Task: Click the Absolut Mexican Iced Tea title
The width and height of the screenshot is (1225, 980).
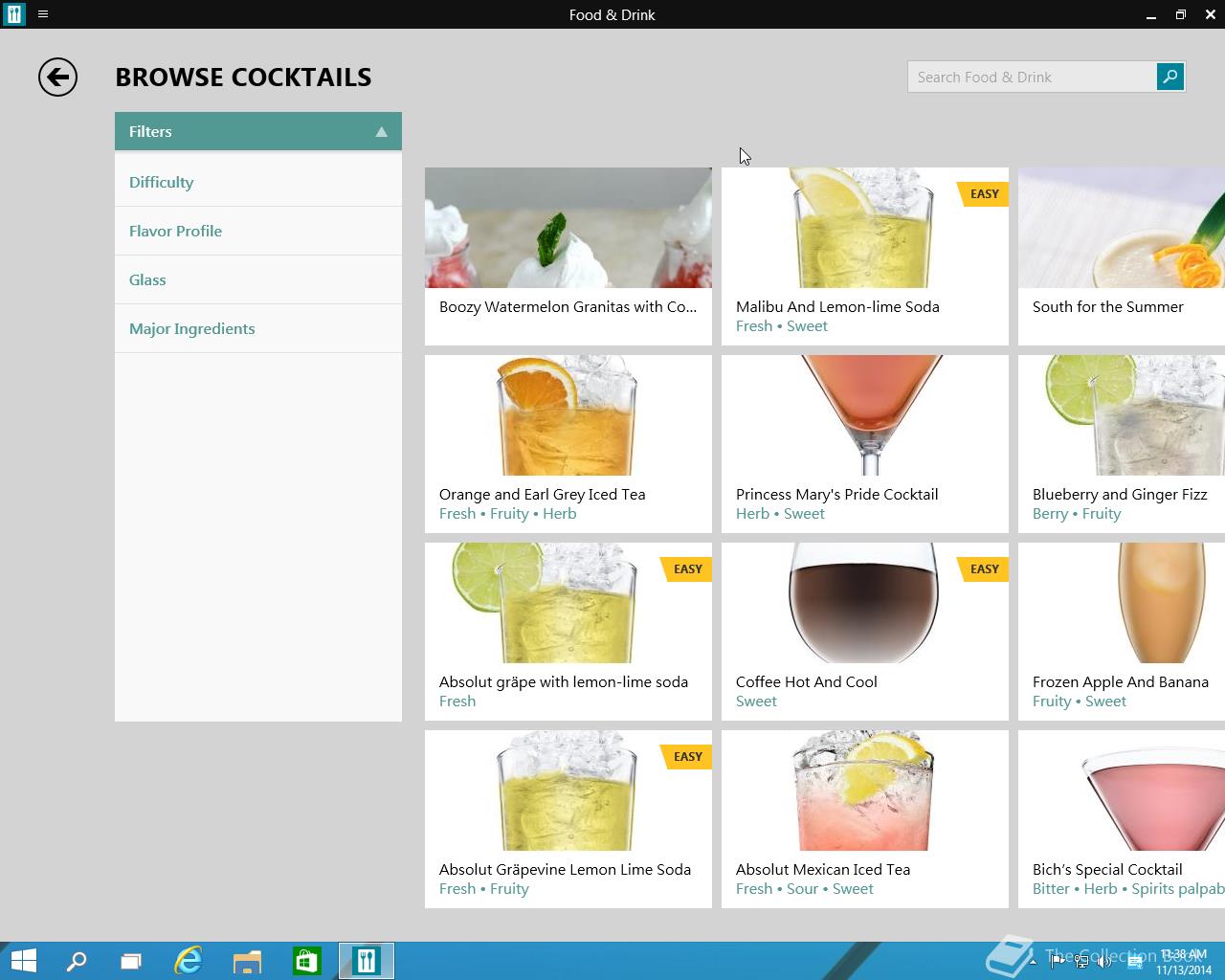Action: [823, 870]
